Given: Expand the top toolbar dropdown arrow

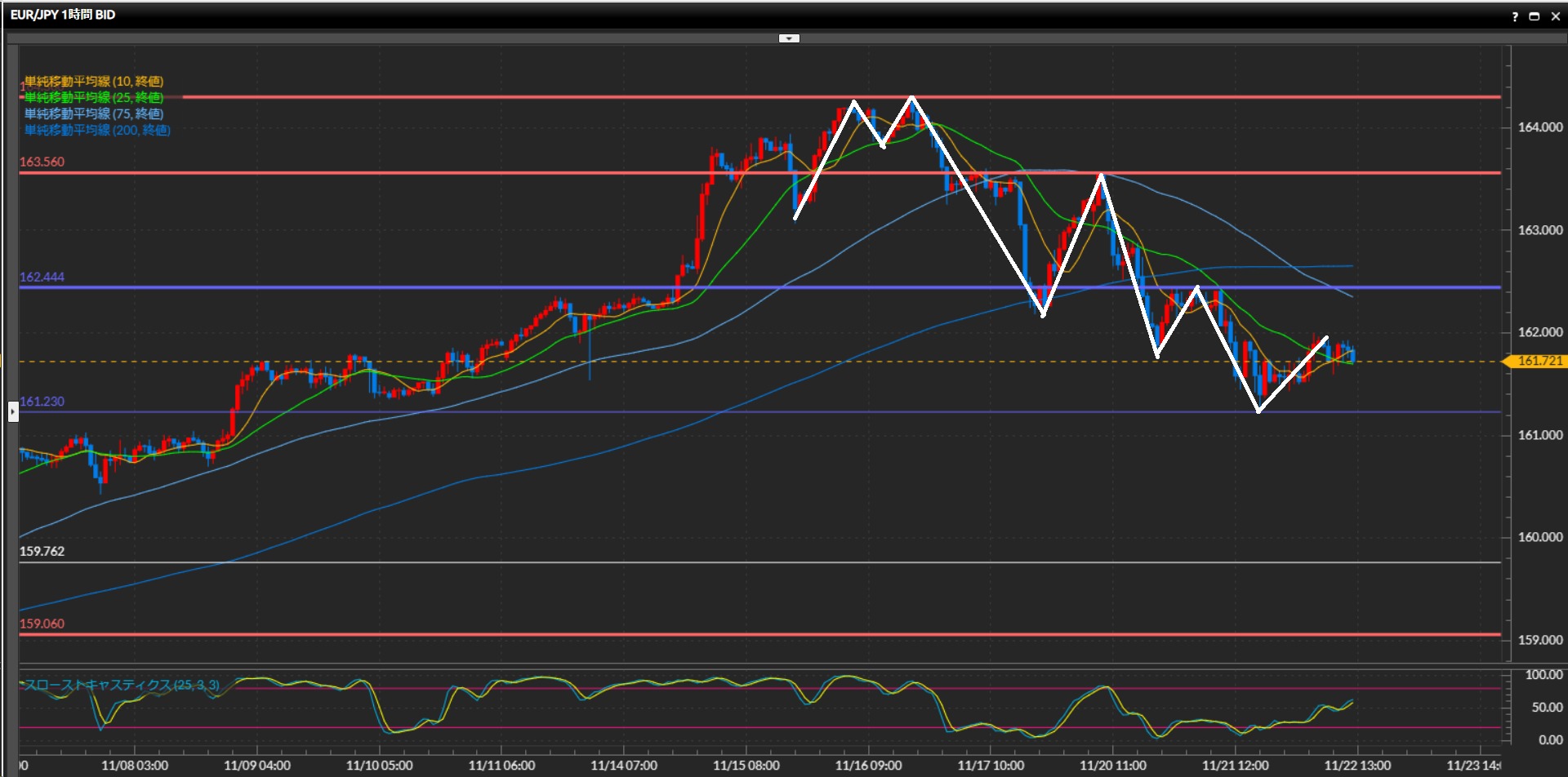Looking at the screenshot, I should 789,38.
